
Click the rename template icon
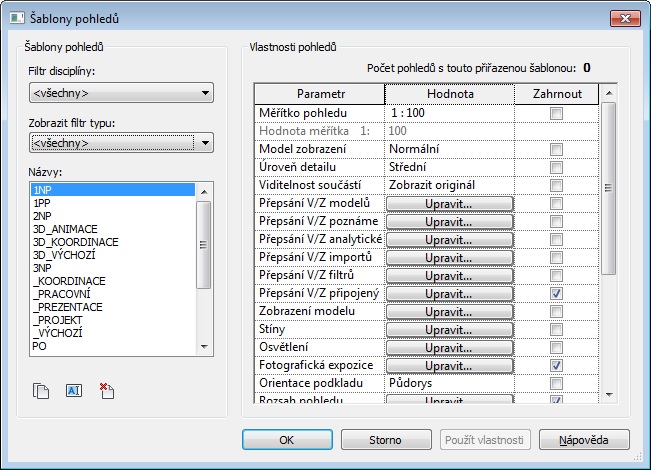(x=73, y=391)
